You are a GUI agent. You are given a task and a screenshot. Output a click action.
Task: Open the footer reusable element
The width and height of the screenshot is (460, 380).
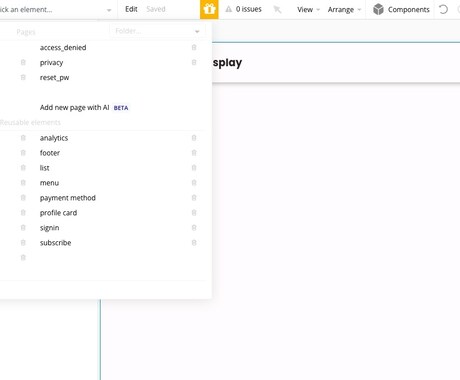(50, 153)
